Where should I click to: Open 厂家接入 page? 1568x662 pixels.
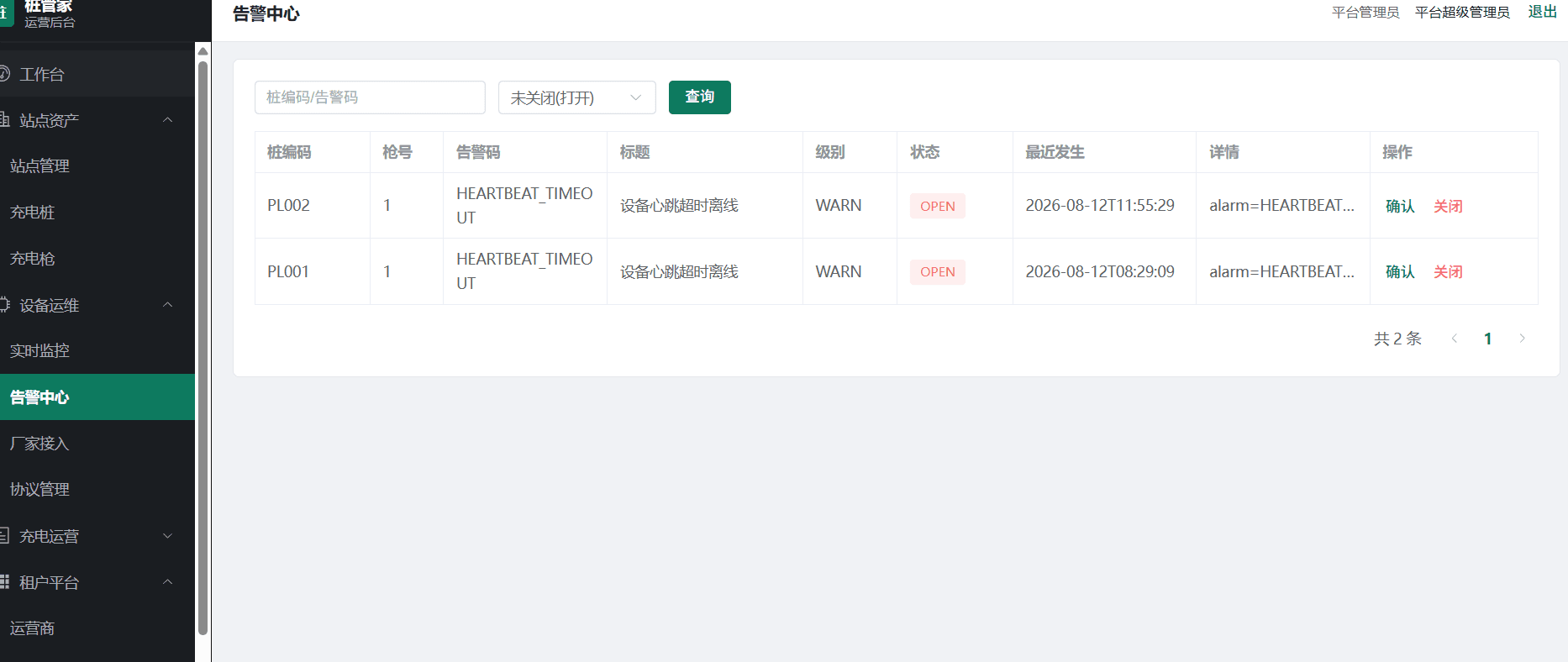(x=97, y=444)
